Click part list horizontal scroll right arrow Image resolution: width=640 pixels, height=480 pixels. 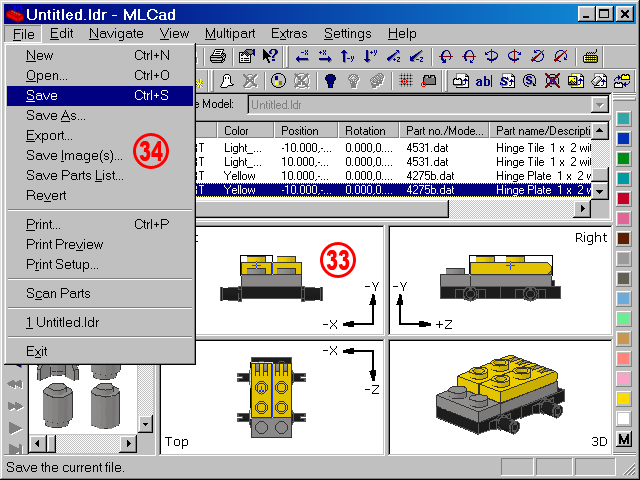tap(582, 209)
